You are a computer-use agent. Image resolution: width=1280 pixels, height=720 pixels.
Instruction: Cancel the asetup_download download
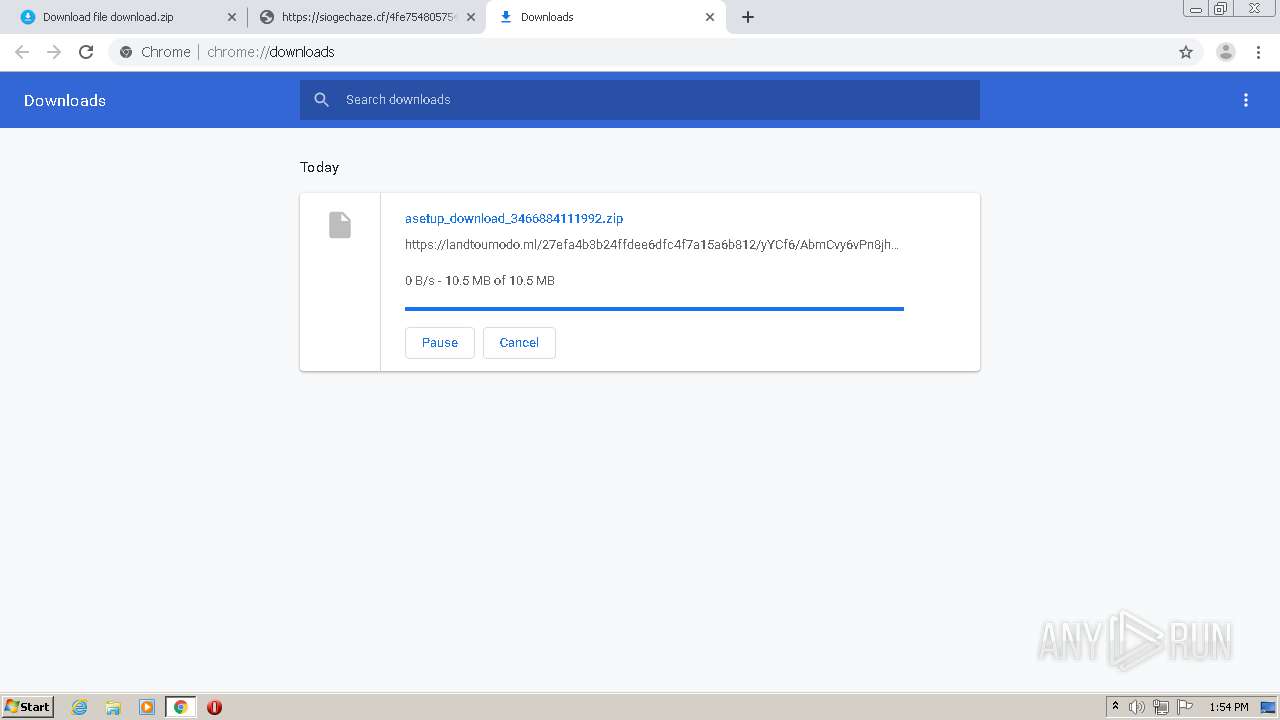click(x=519, y=342)
